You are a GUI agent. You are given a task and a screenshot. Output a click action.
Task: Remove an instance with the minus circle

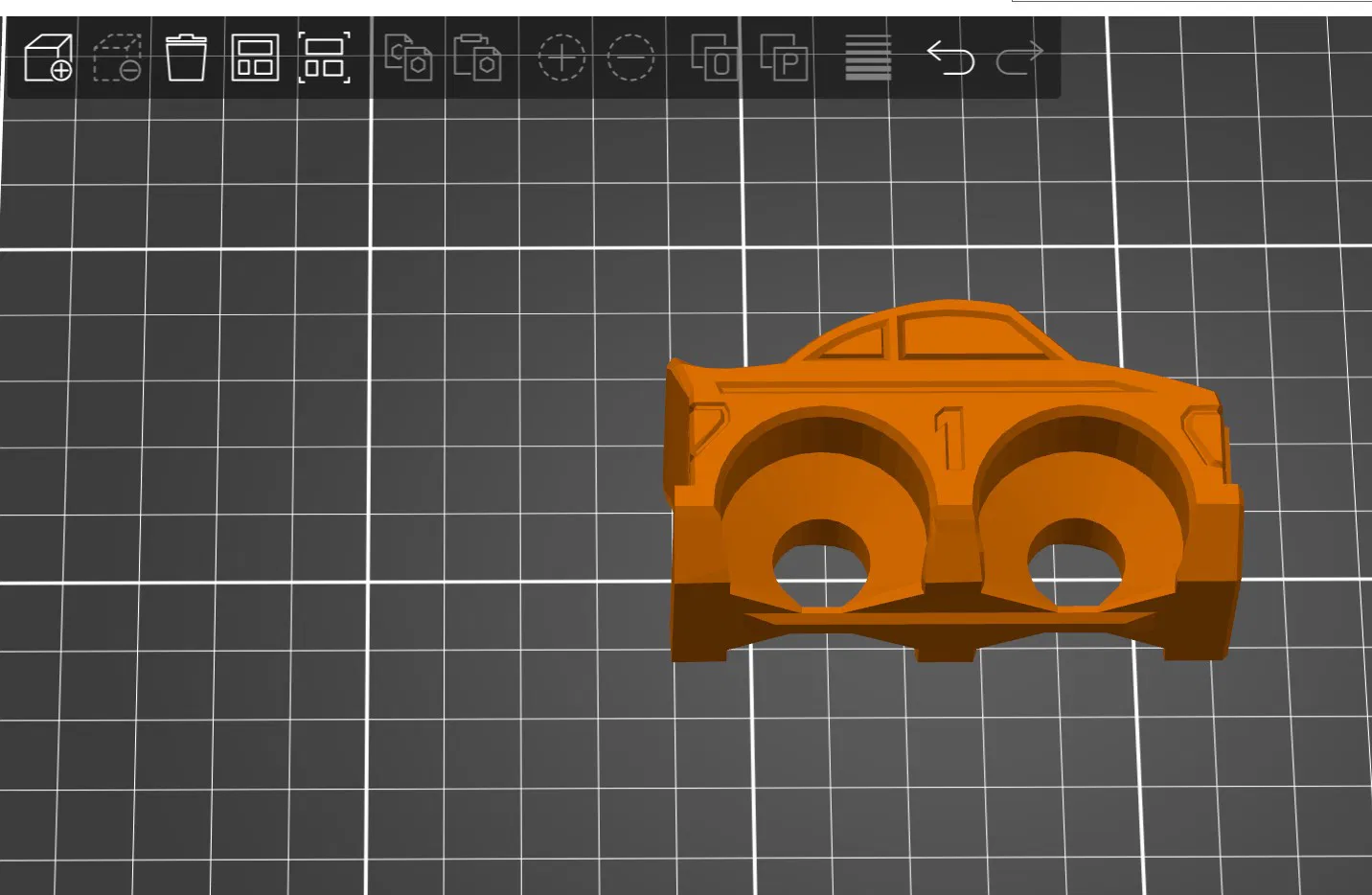coord(630,57)
